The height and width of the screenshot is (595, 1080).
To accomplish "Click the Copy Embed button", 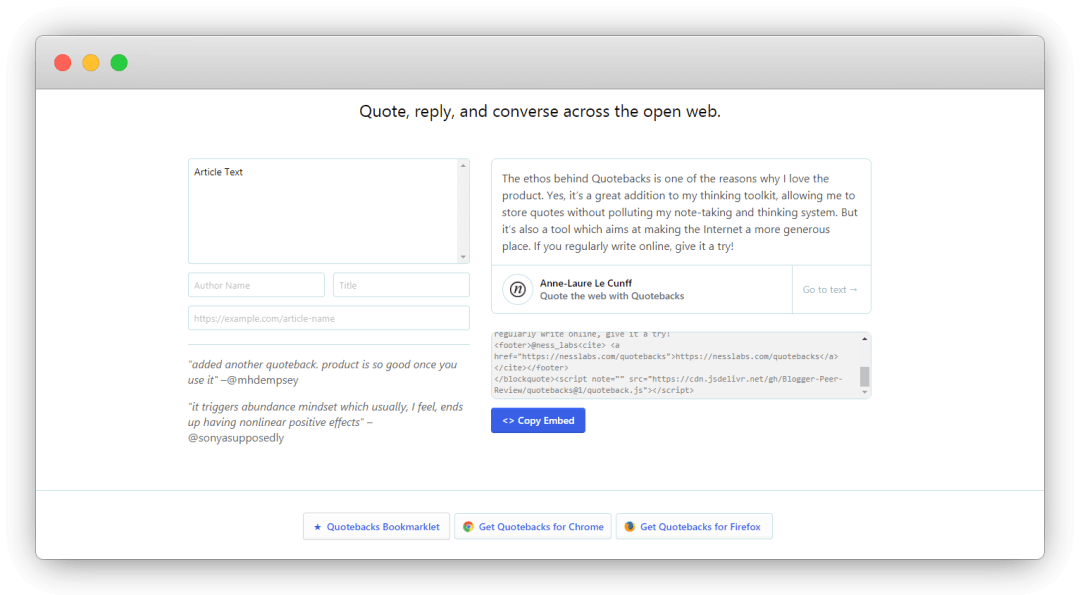I will click(538, 421).
